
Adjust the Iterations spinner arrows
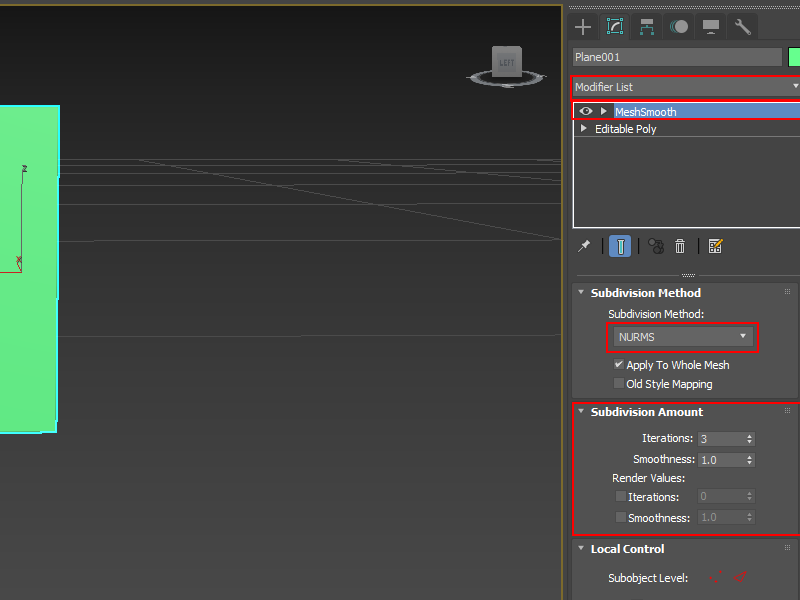(749, 439)
